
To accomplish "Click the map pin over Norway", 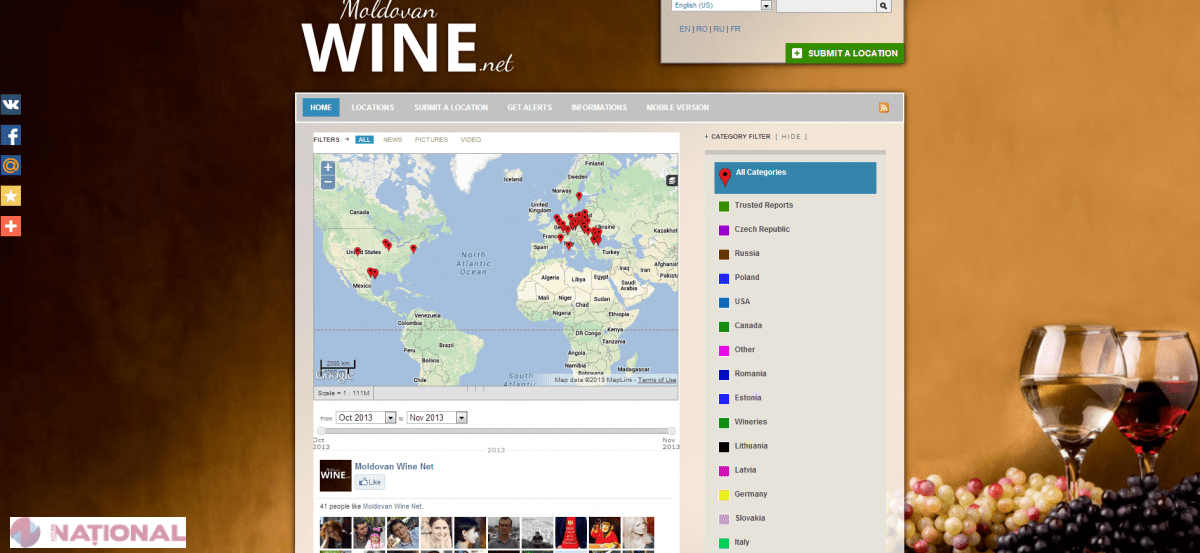I will click(578, 196).
